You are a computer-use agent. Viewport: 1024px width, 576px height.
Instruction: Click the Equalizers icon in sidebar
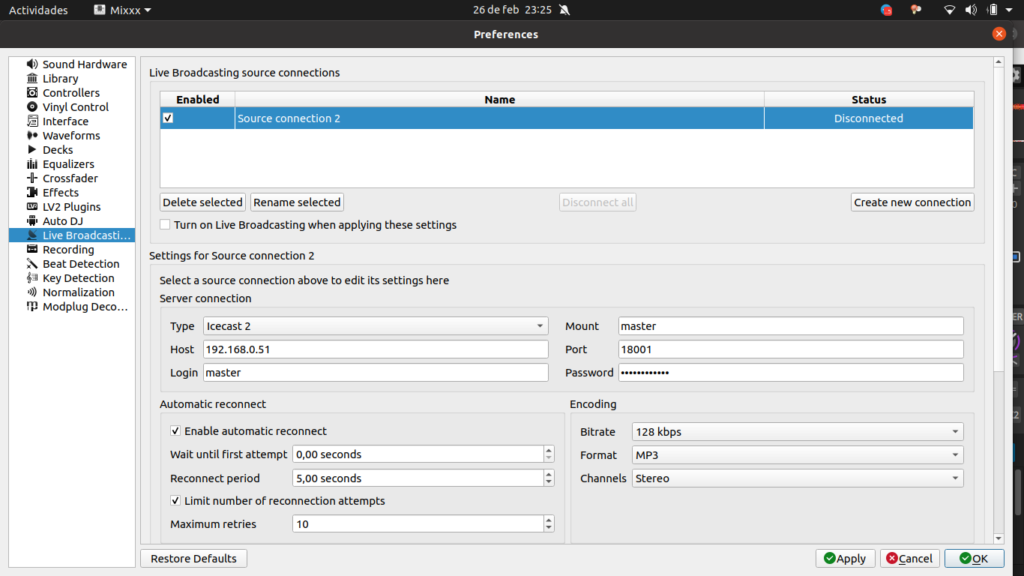[x=32, y=164]
